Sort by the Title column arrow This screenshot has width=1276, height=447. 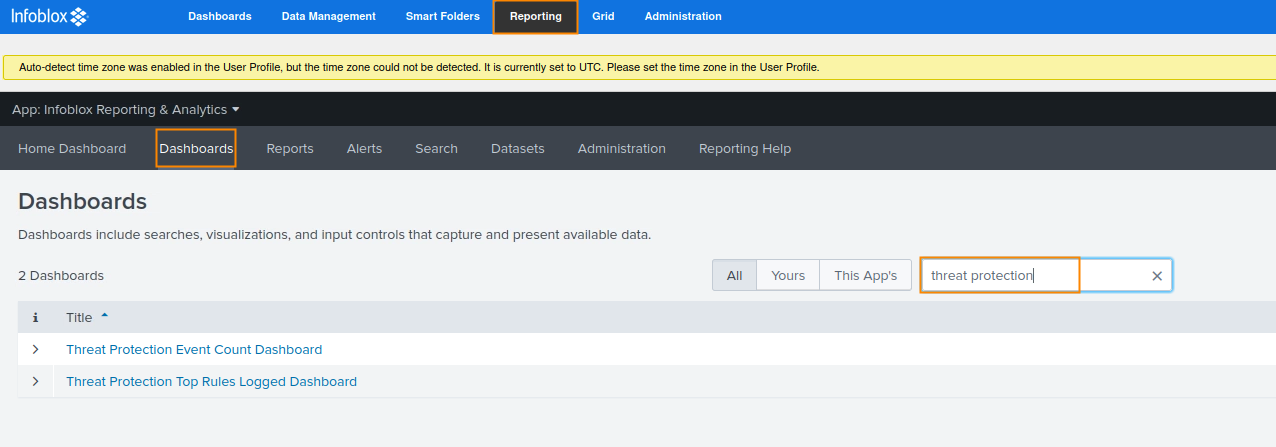coord(104,316)
